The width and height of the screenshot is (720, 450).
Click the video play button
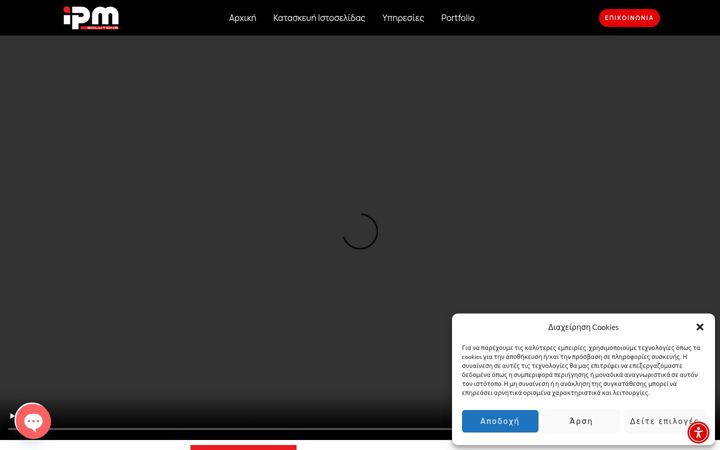[x=12, y=416]
